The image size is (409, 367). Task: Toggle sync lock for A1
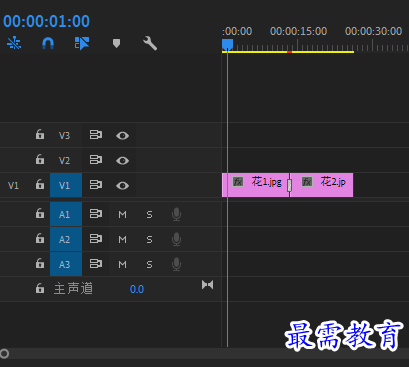pyautogui.click(x=96, y=214)
